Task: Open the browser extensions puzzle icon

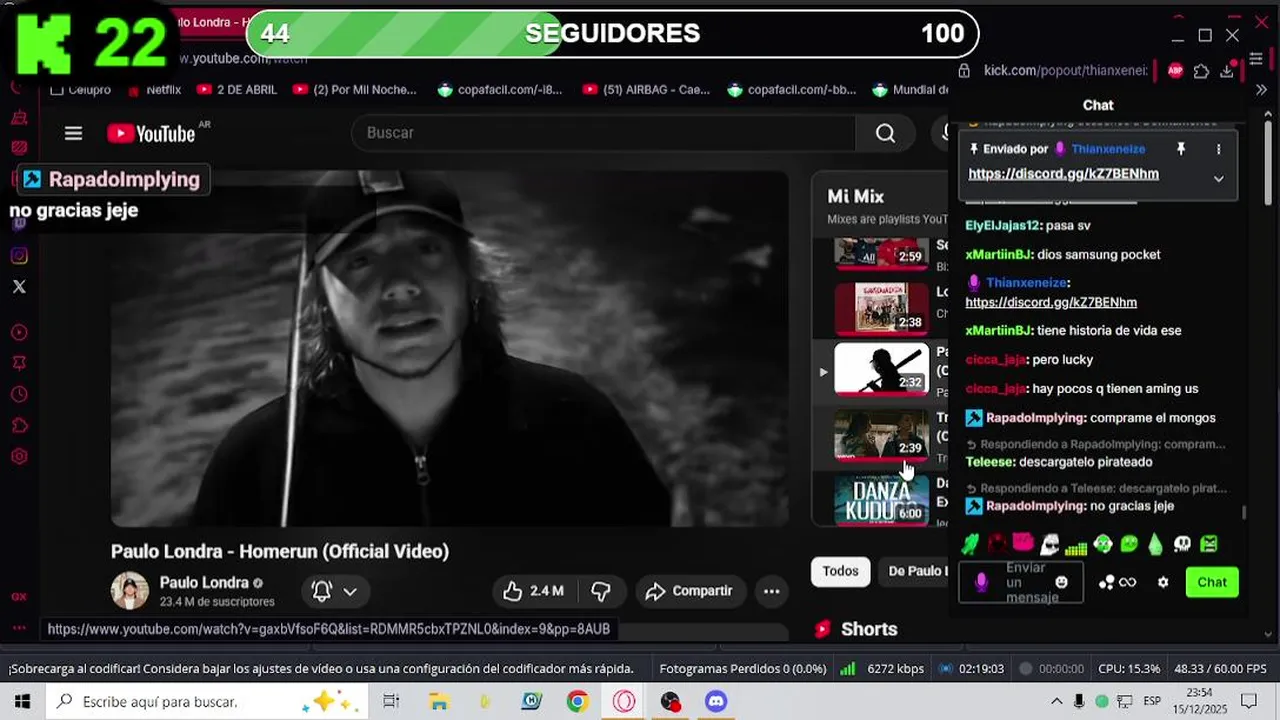Action: coord(1201,71)
